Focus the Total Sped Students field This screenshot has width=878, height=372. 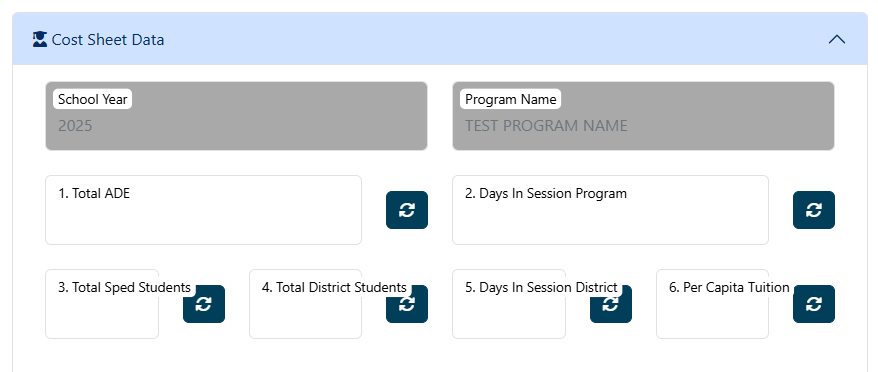click(x=102, y=304)
